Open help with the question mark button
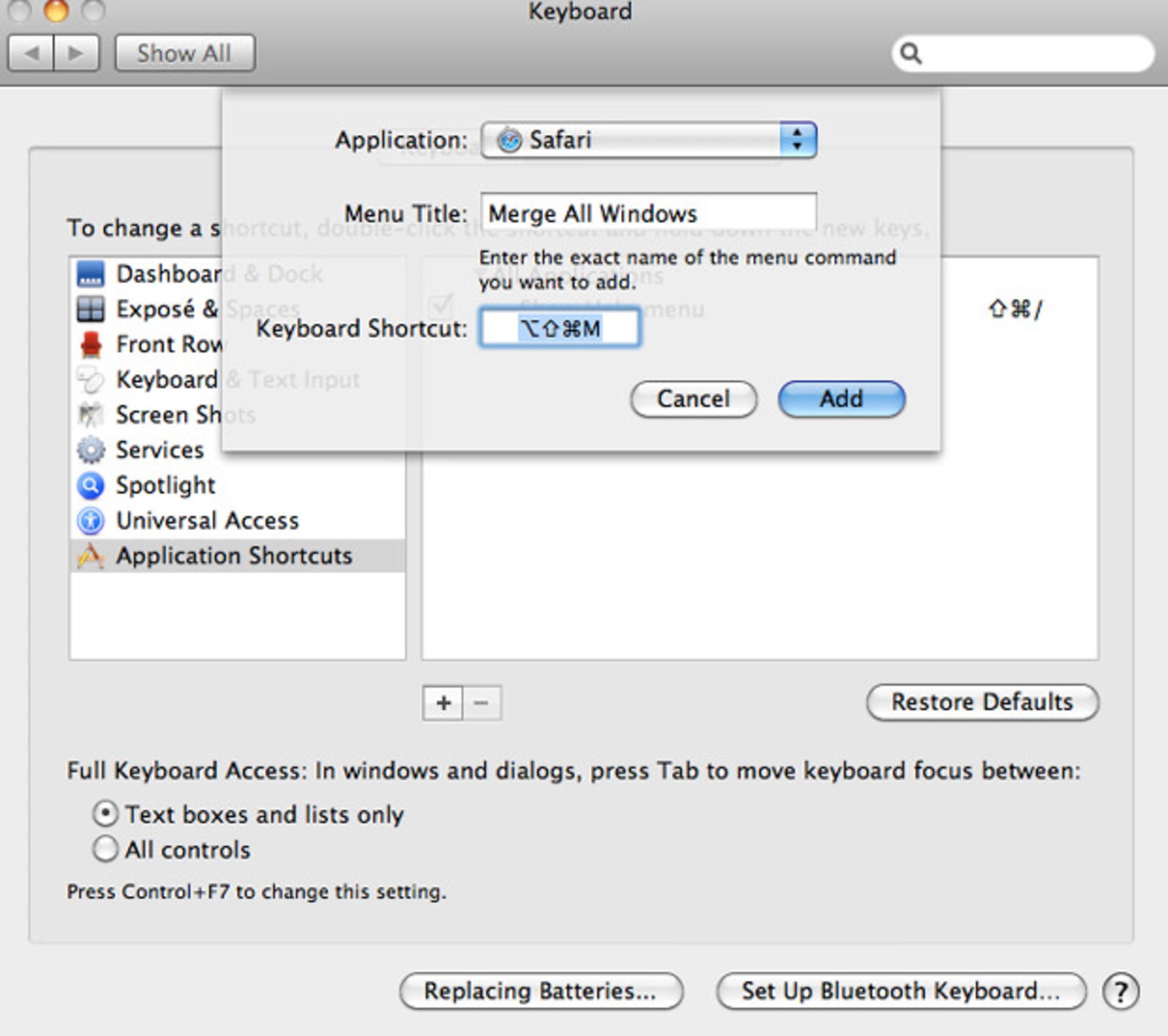 point(1121,991)
